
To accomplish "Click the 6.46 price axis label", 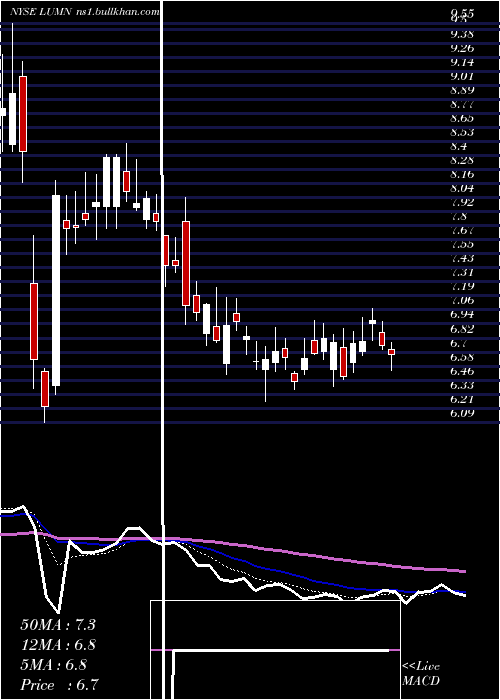I will point(462,371).
